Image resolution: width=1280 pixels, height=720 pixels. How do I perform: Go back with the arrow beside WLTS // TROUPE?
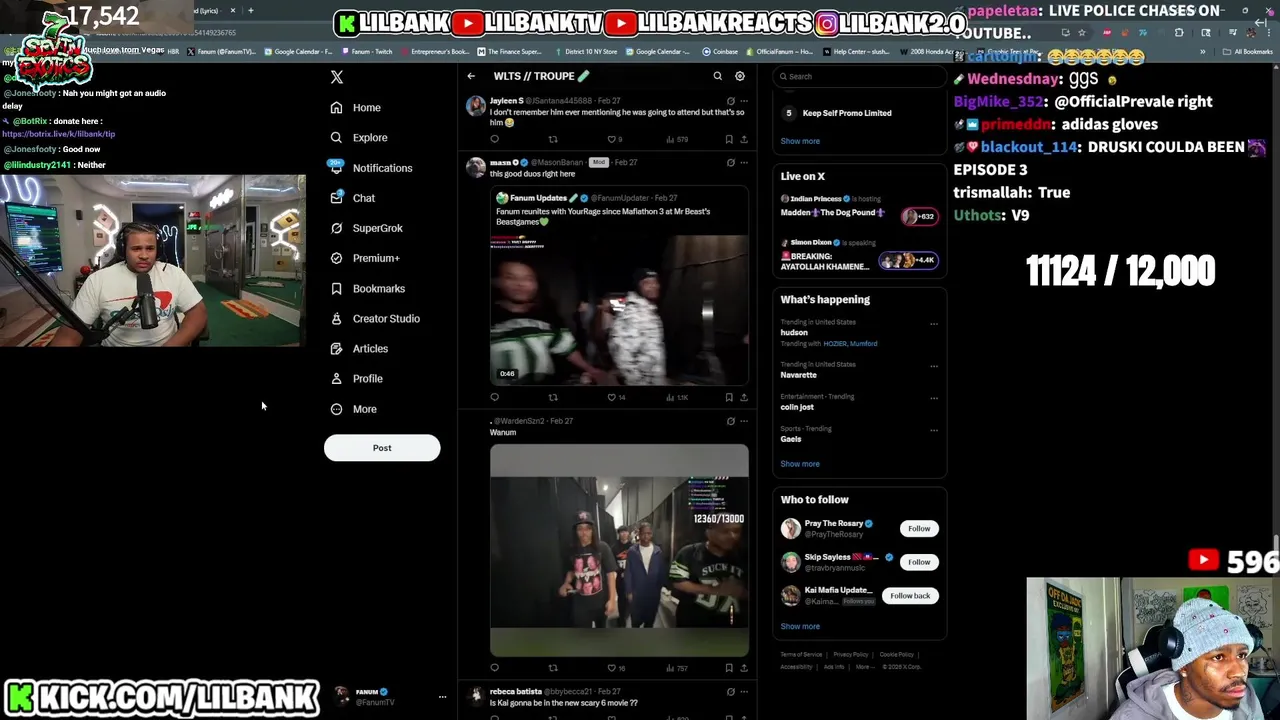[471, 76]
